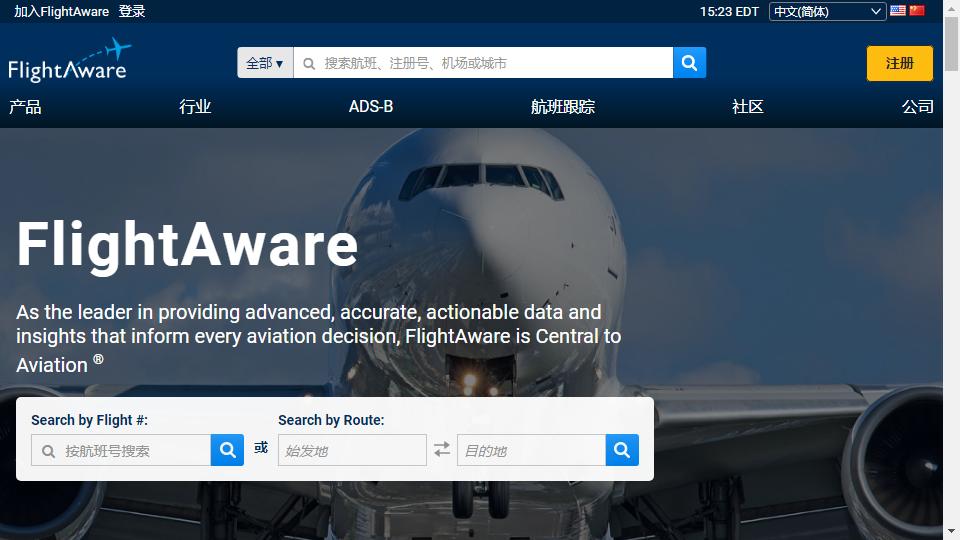The image size is (960, 540).
Task: Click the FlightAware logo
Action: pos(69,61)
